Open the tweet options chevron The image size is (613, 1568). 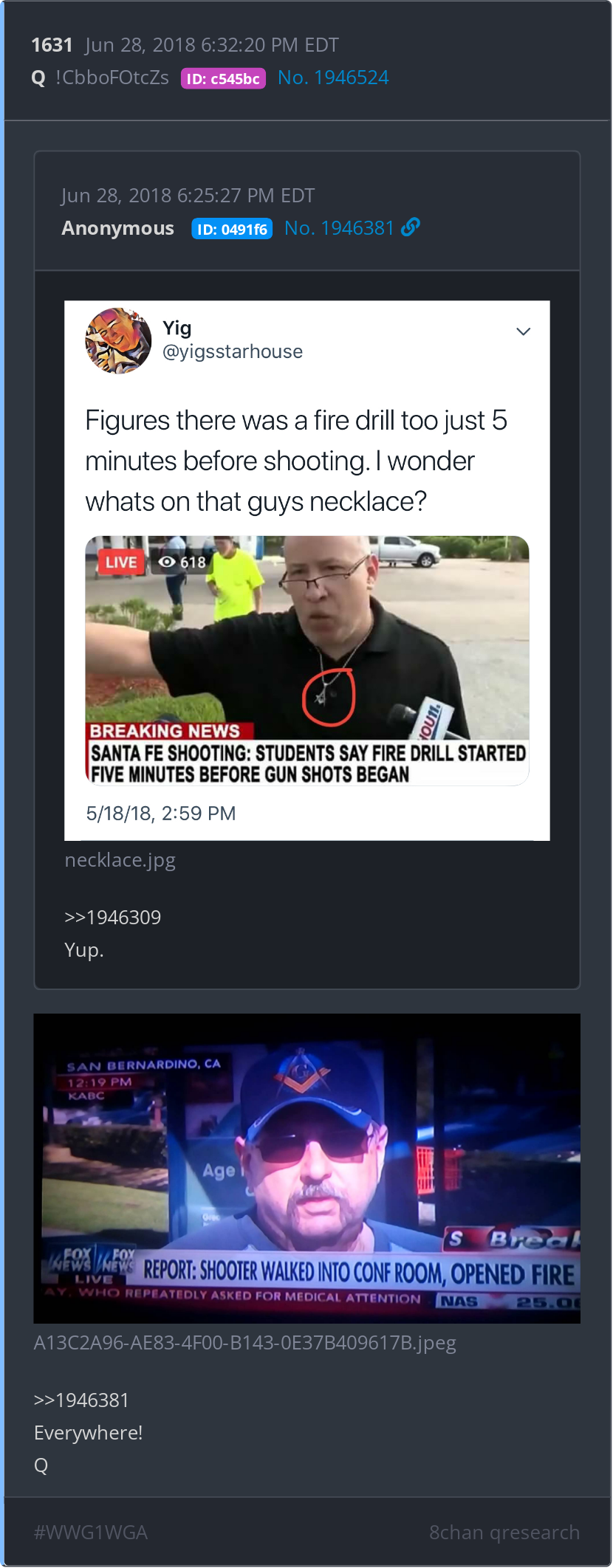click(523, 331)
